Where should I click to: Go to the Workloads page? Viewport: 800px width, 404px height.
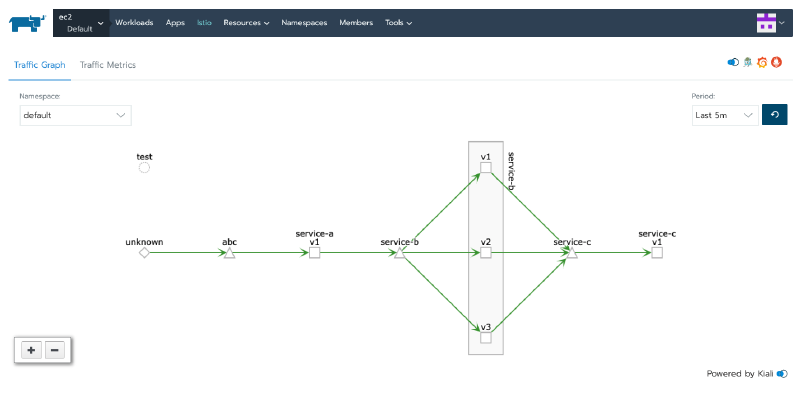tap(134, 22)
